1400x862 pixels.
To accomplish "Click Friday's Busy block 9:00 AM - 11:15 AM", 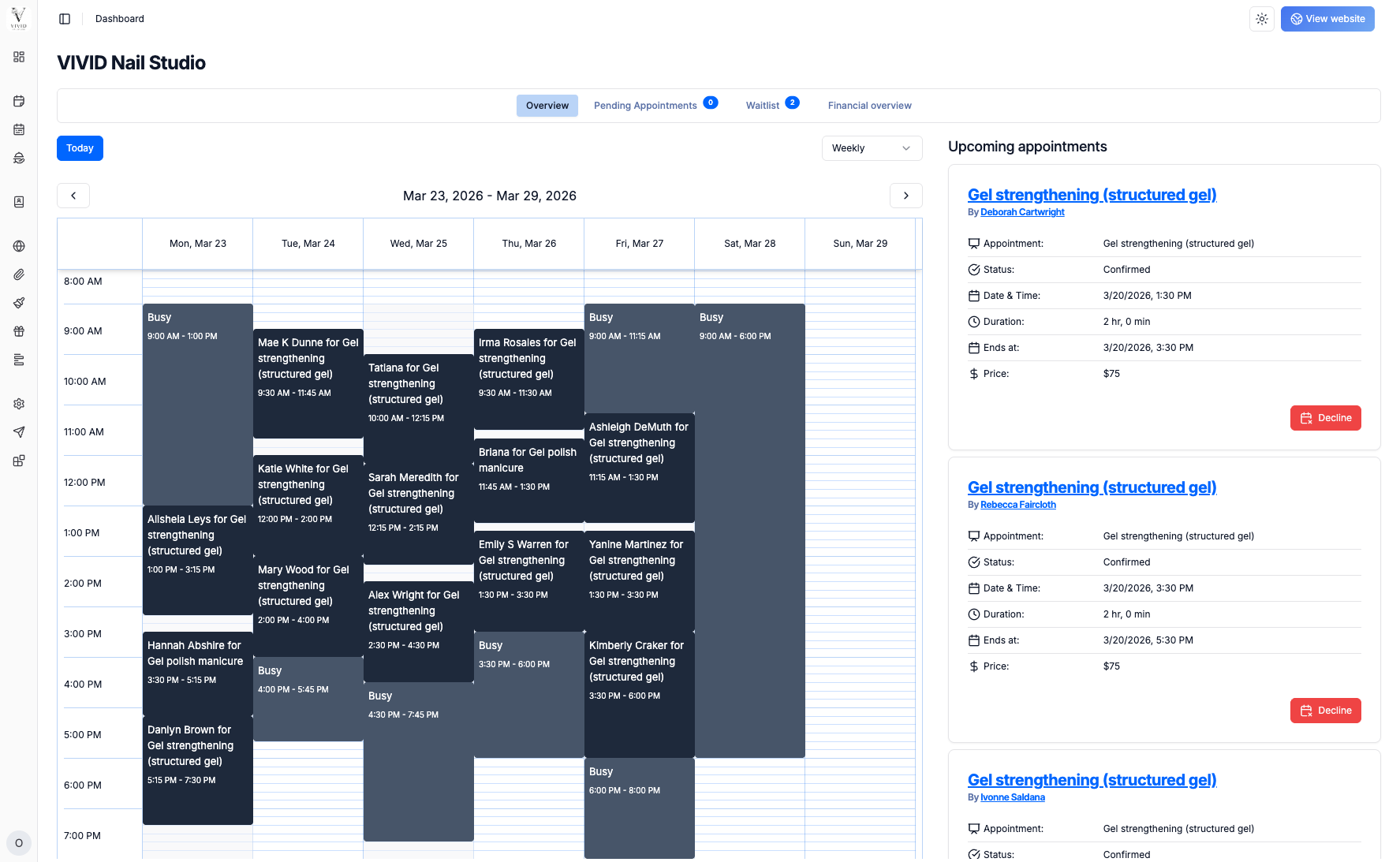I will [640, 359].
